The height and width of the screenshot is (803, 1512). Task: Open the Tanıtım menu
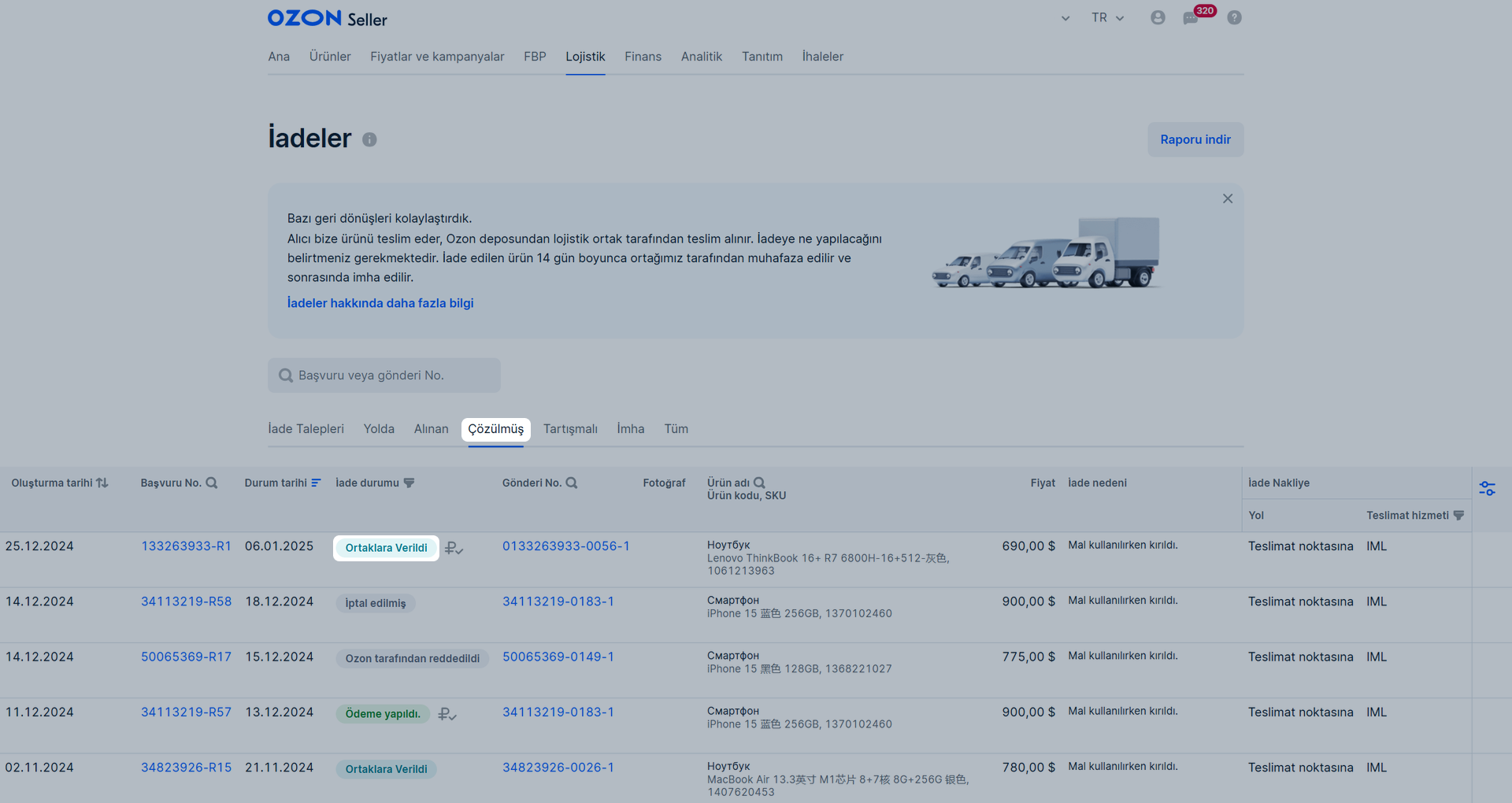point(762,57)
